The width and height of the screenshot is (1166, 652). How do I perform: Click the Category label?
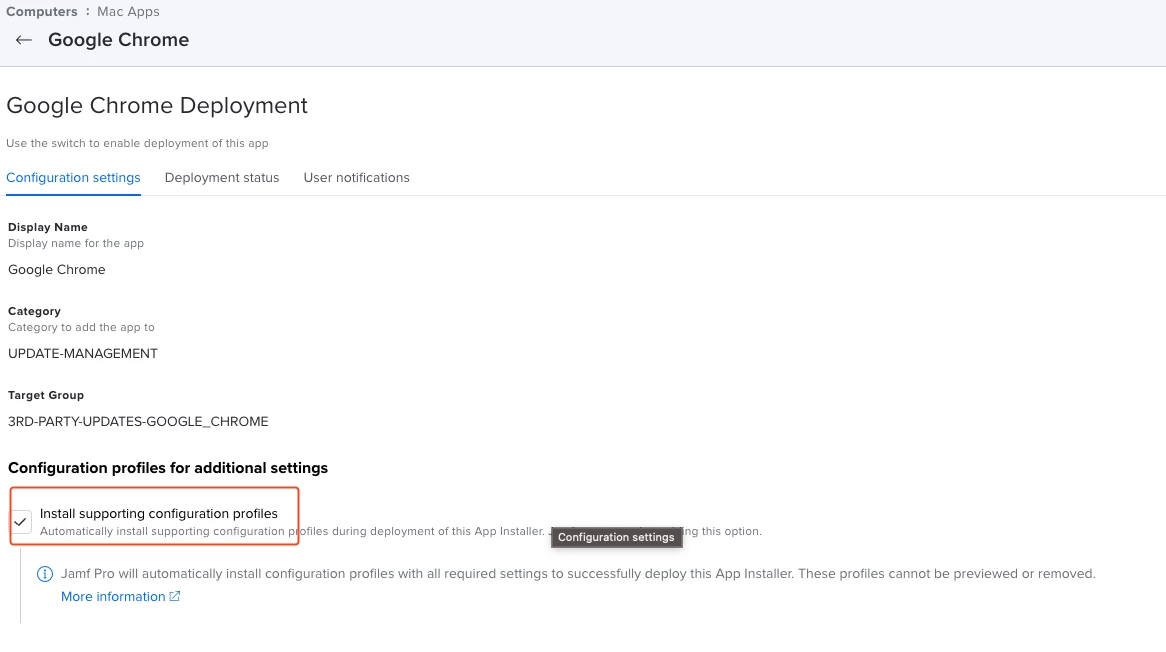(34, 311)
